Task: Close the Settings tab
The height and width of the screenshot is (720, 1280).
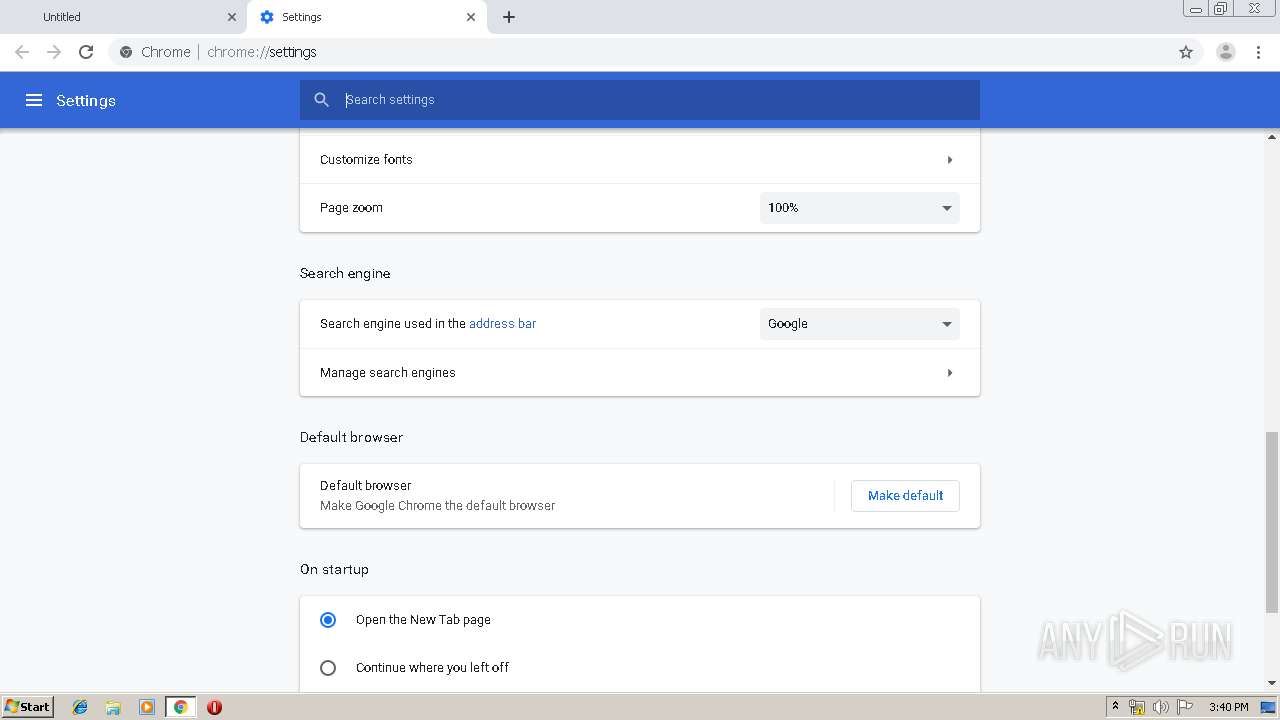Action: click(x=471, y=17)
